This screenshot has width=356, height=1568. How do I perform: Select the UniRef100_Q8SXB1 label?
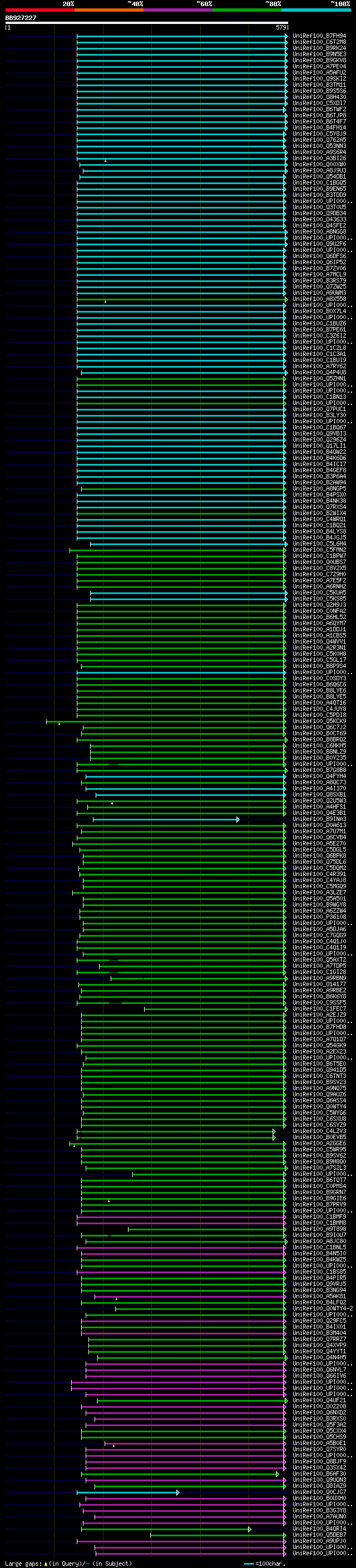319,794
